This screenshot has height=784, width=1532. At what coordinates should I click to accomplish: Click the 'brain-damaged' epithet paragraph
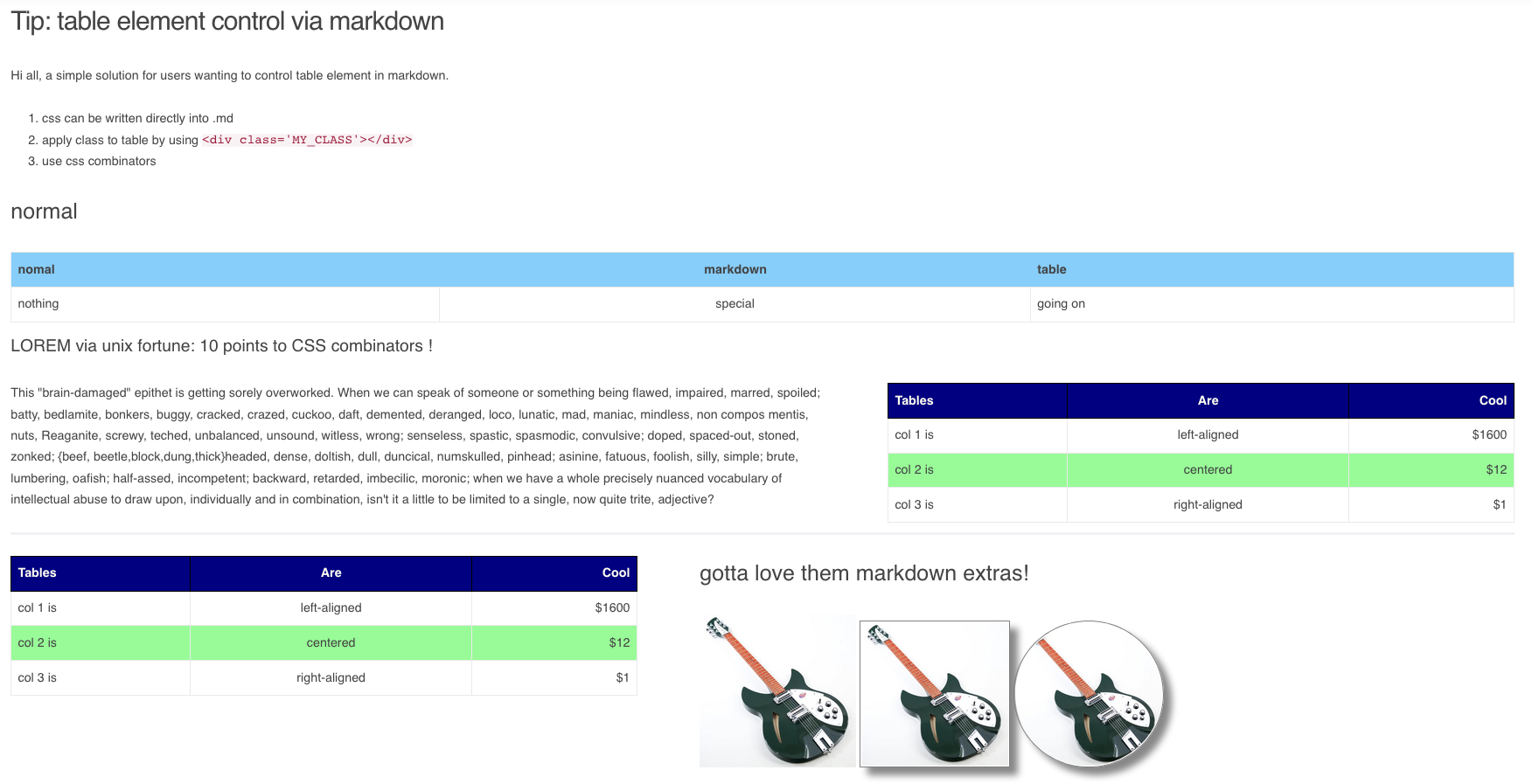point(416,447)
